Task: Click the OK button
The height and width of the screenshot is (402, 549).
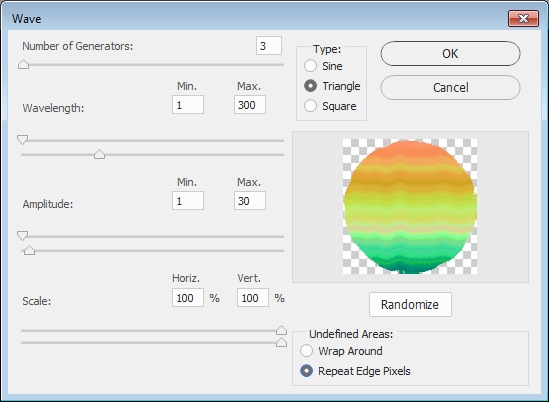Action: coord(450,54)
